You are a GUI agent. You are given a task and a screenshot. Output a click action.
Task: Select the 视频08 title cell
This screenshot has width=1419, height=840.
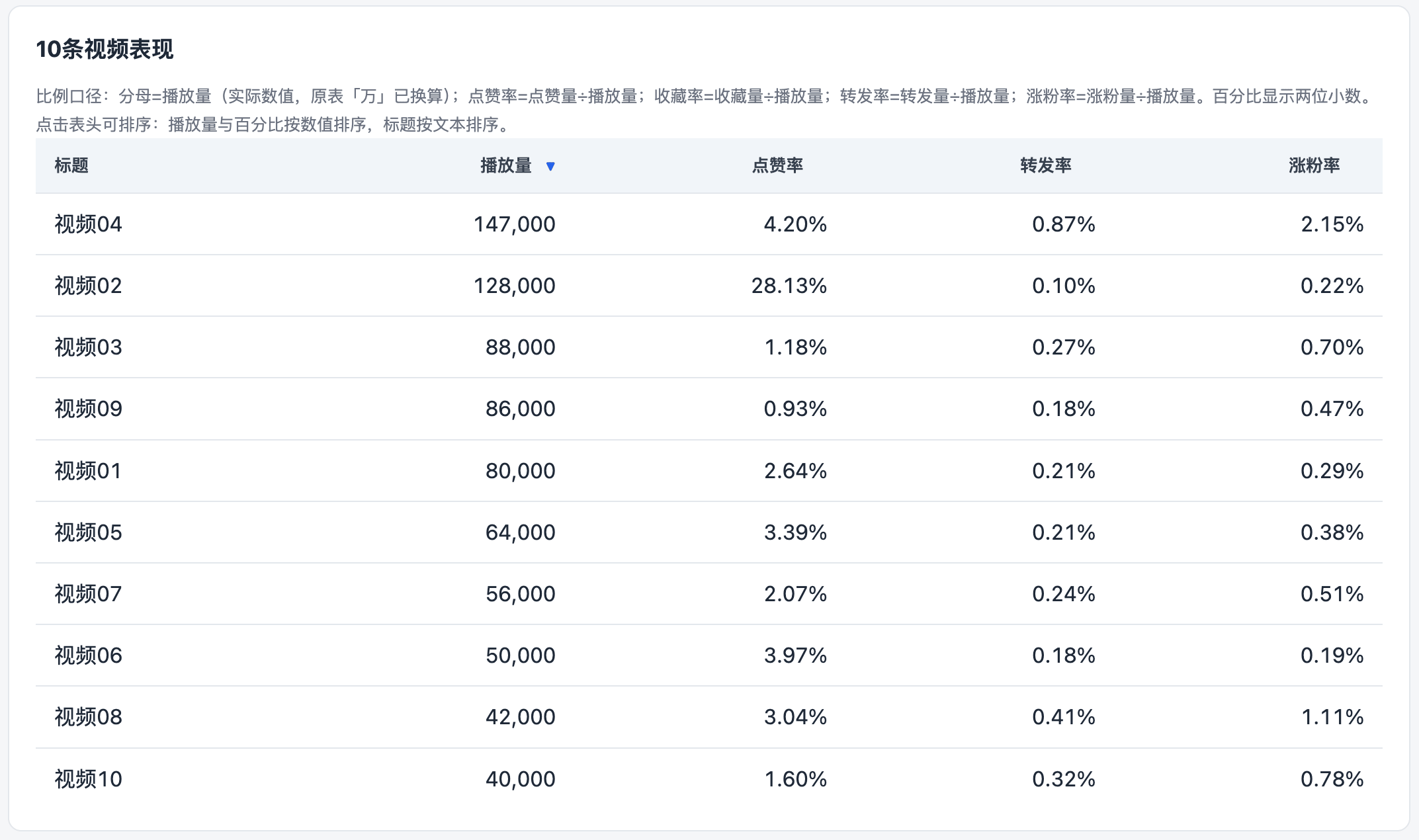point(89,717)
